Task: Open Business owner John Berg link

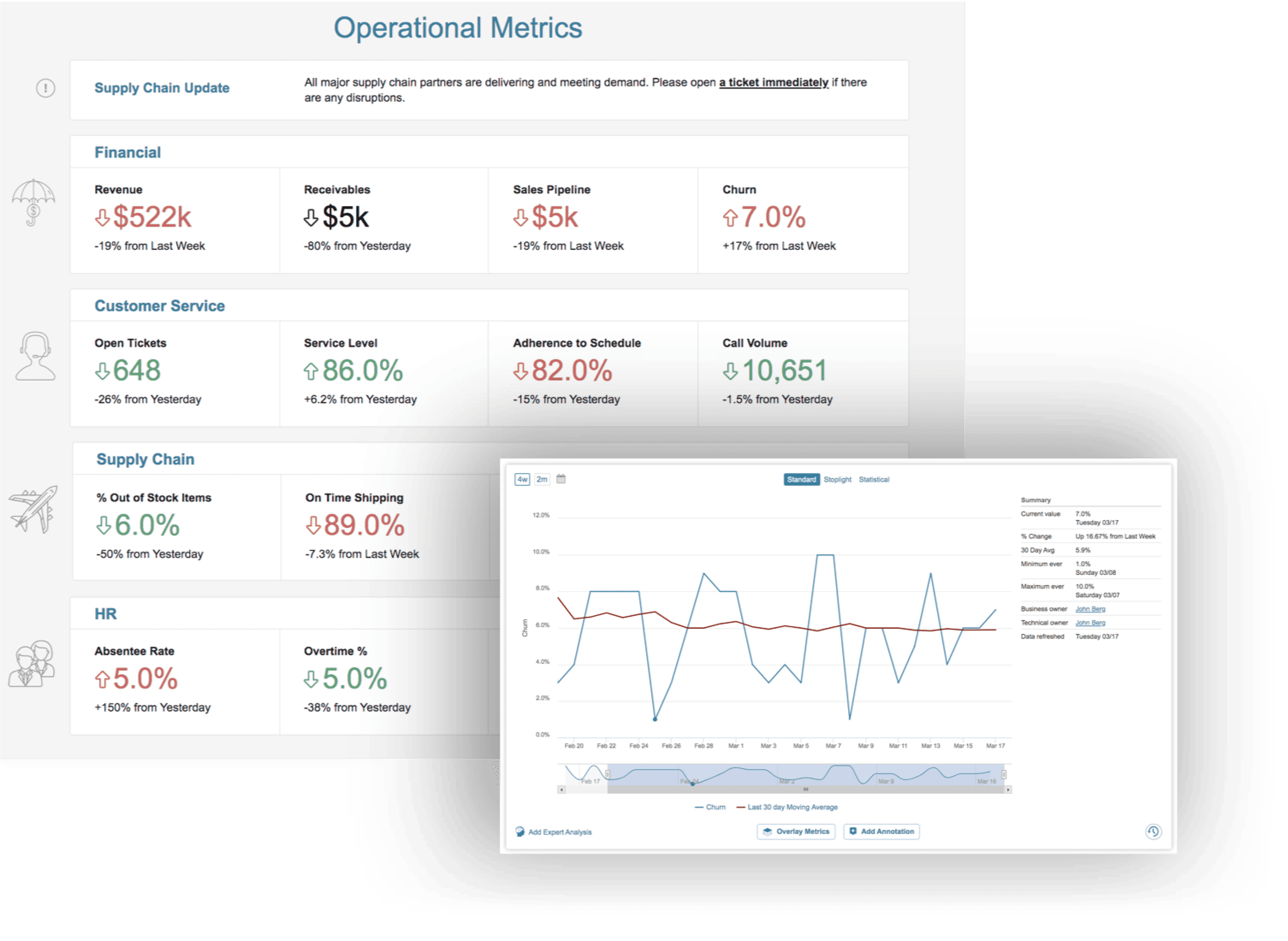Action: click(1090, 609)
